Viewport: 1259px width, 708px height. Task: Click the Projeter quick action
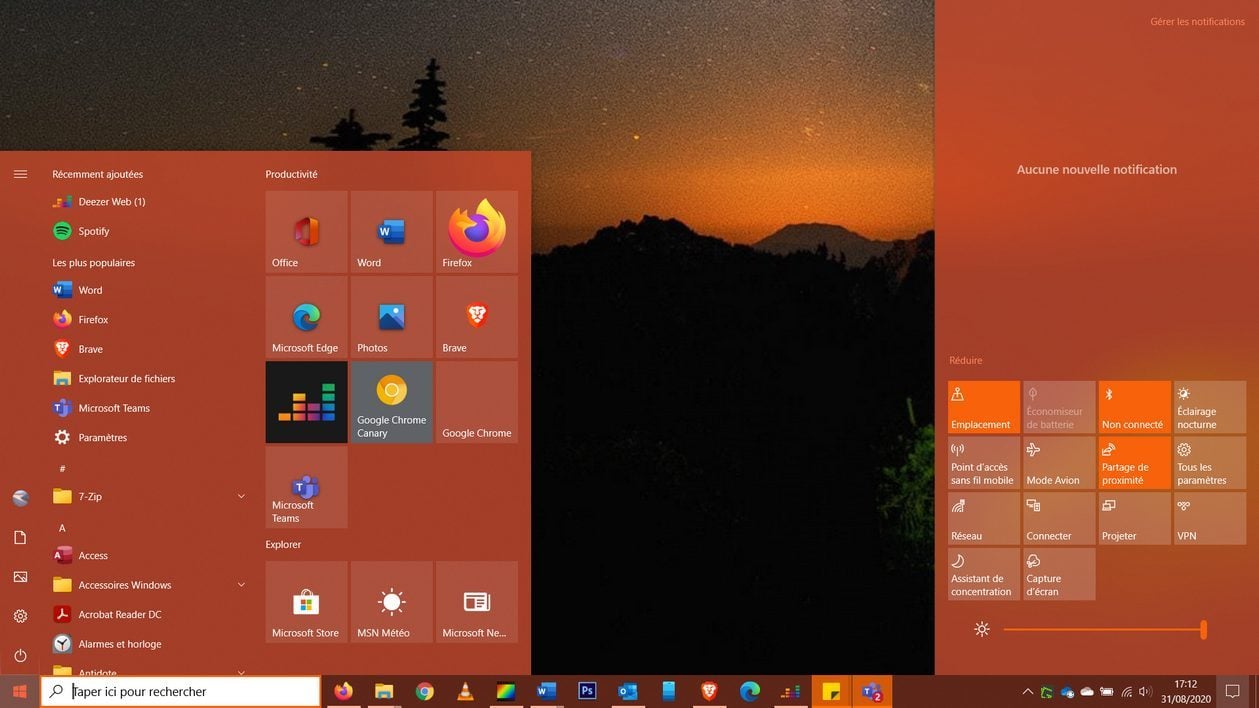[x=1135, y=518]
